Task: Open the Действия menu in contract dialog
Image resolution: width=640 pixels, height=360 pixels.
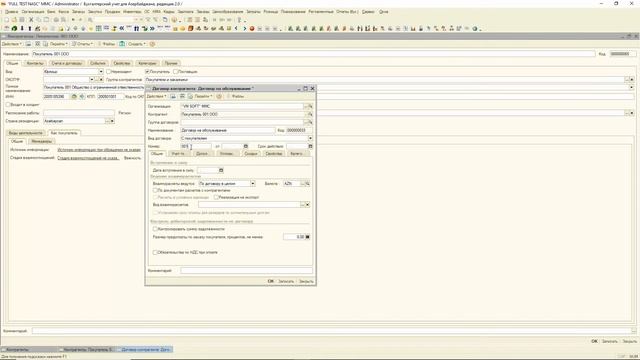Action: [157, 96]
